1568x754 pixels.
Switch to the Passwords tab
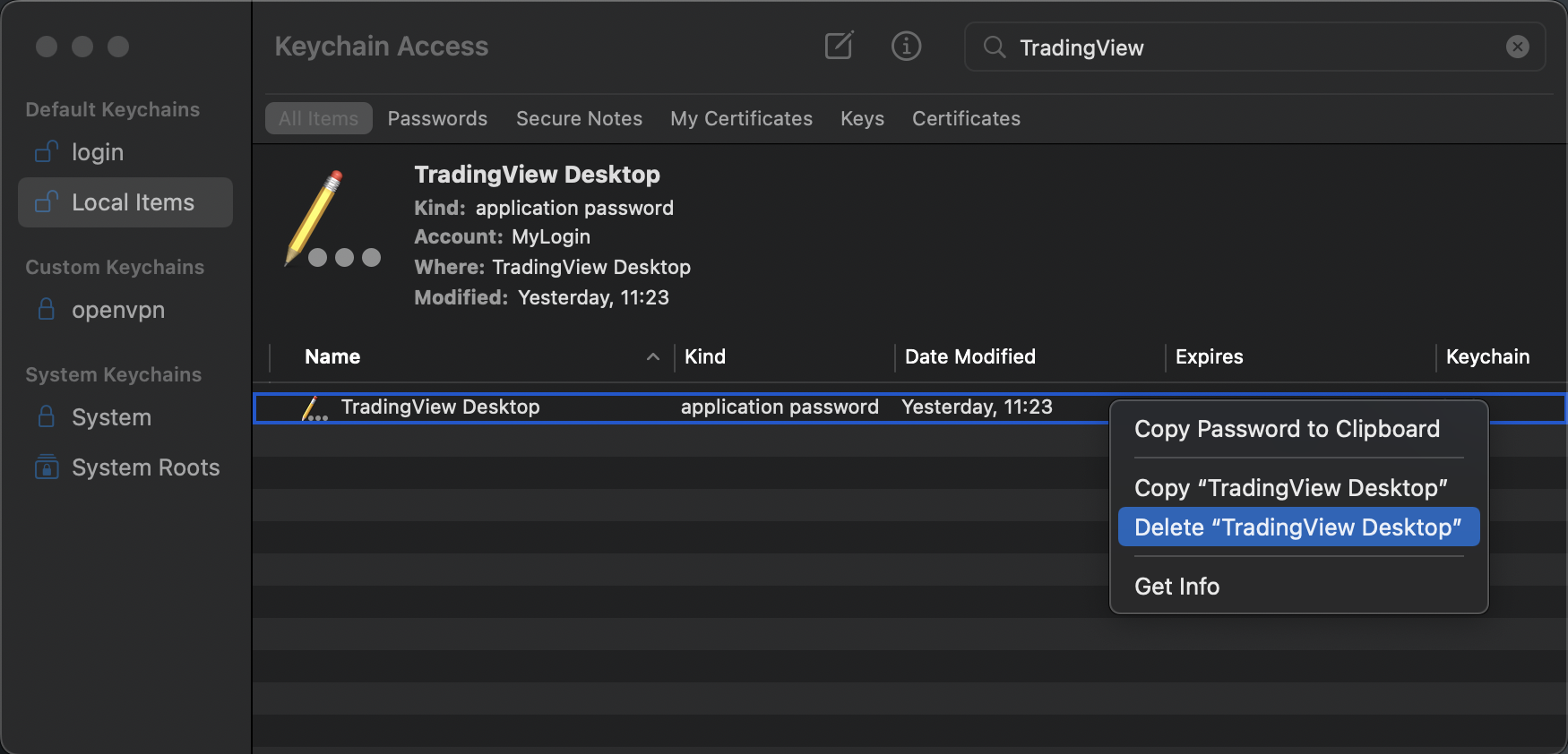pos(437,118)
